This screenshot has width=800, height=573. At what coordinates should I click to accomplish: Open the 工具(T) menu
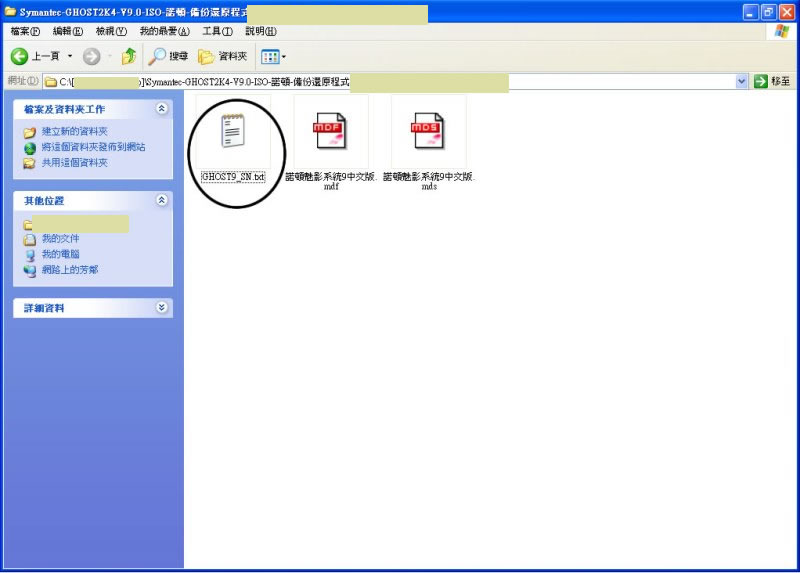coord(217,31)
